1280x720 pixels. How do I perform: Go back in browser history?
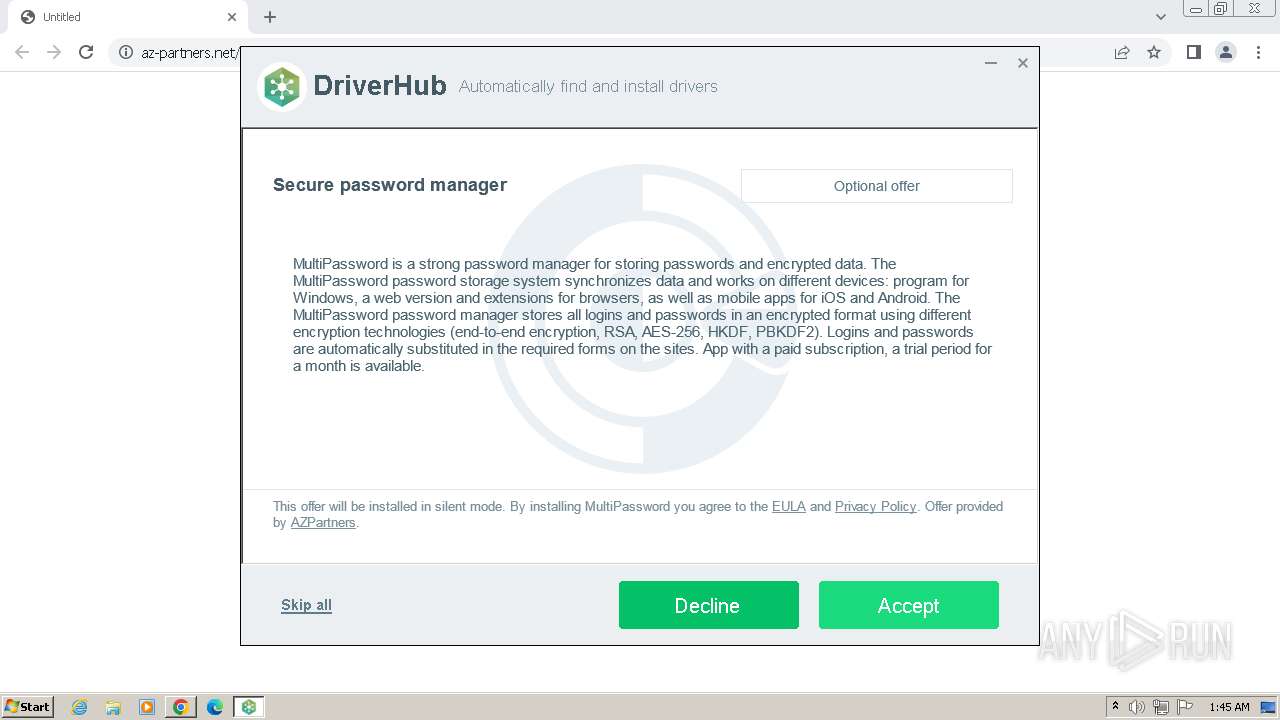pos(22,52)
